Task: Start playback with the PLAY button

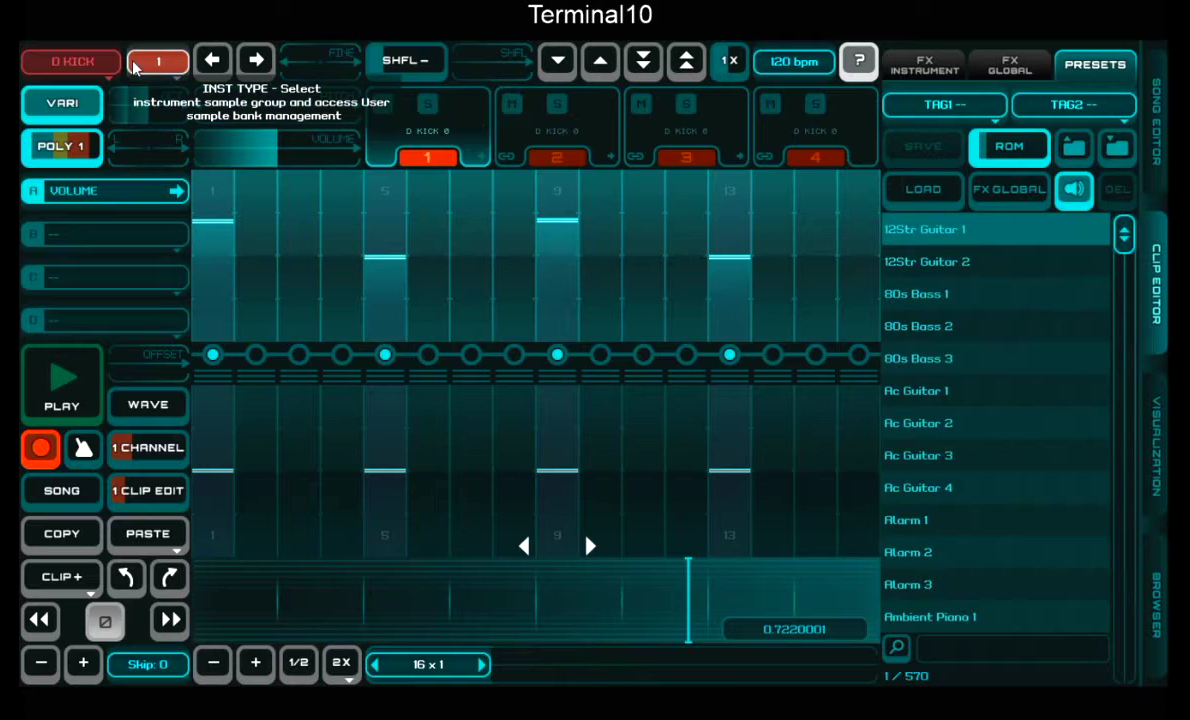Action: pyautogui.click(x=62, y=385)
